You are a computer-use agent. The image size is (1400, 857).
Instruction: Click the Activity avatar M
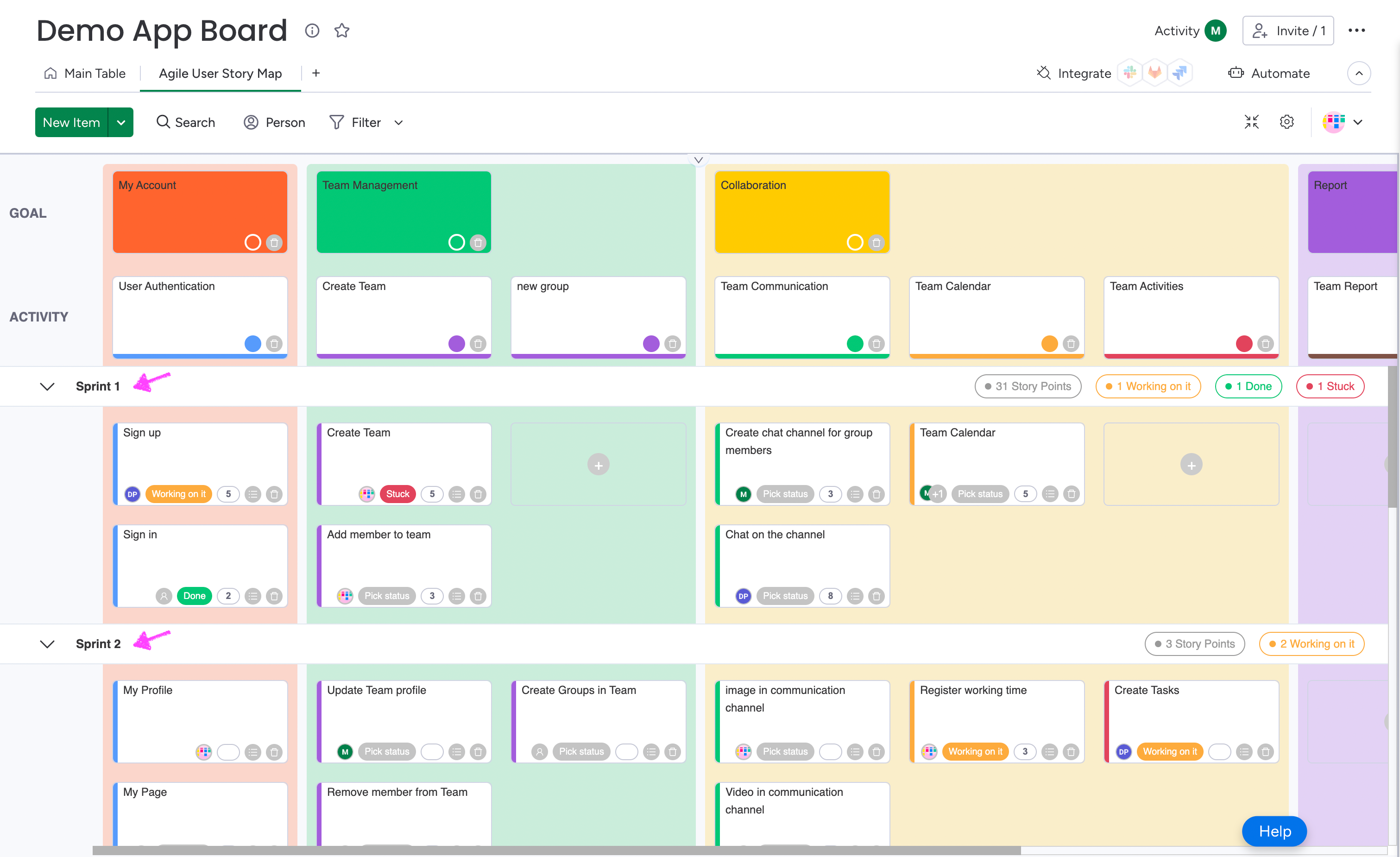(1215, 31)
